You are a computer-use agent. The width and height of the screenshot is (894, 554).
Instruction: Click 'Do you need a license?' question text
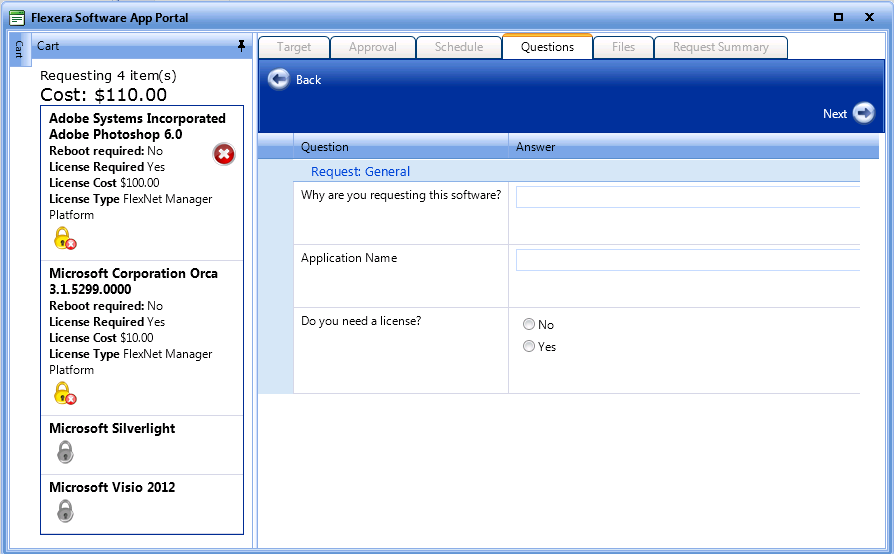click(361, 321)
